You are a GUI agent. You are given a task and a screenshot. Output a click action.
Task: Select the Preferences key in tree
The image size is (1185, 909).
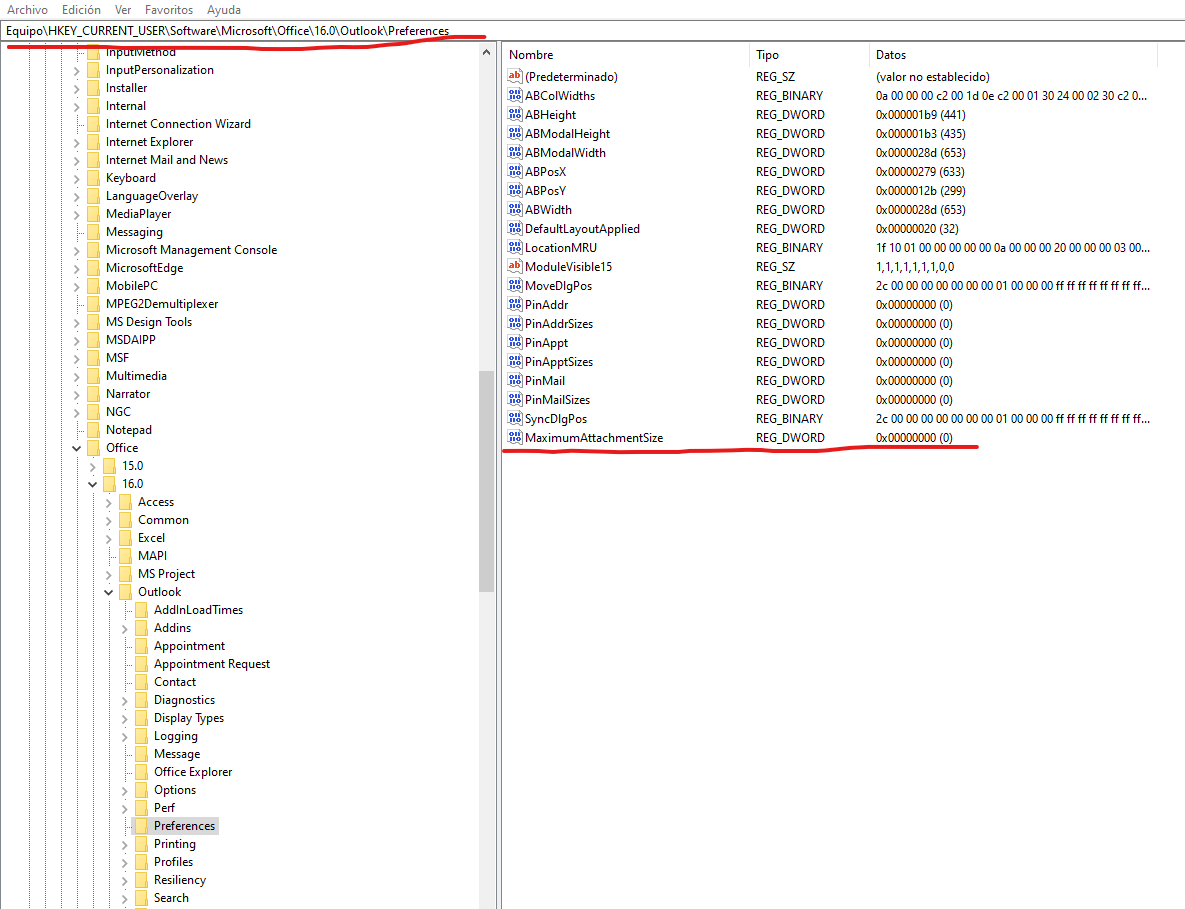[184, 826]
